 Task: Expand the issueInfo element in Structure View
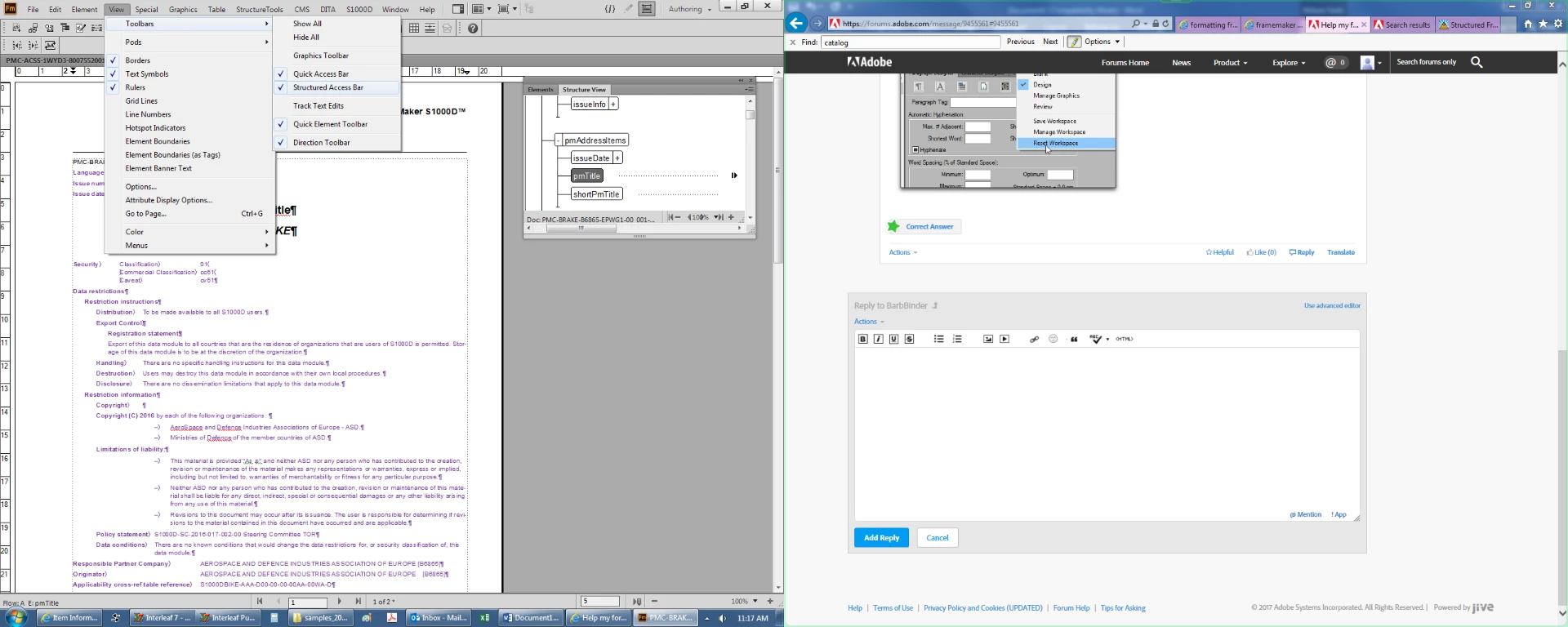coord(613,104)
